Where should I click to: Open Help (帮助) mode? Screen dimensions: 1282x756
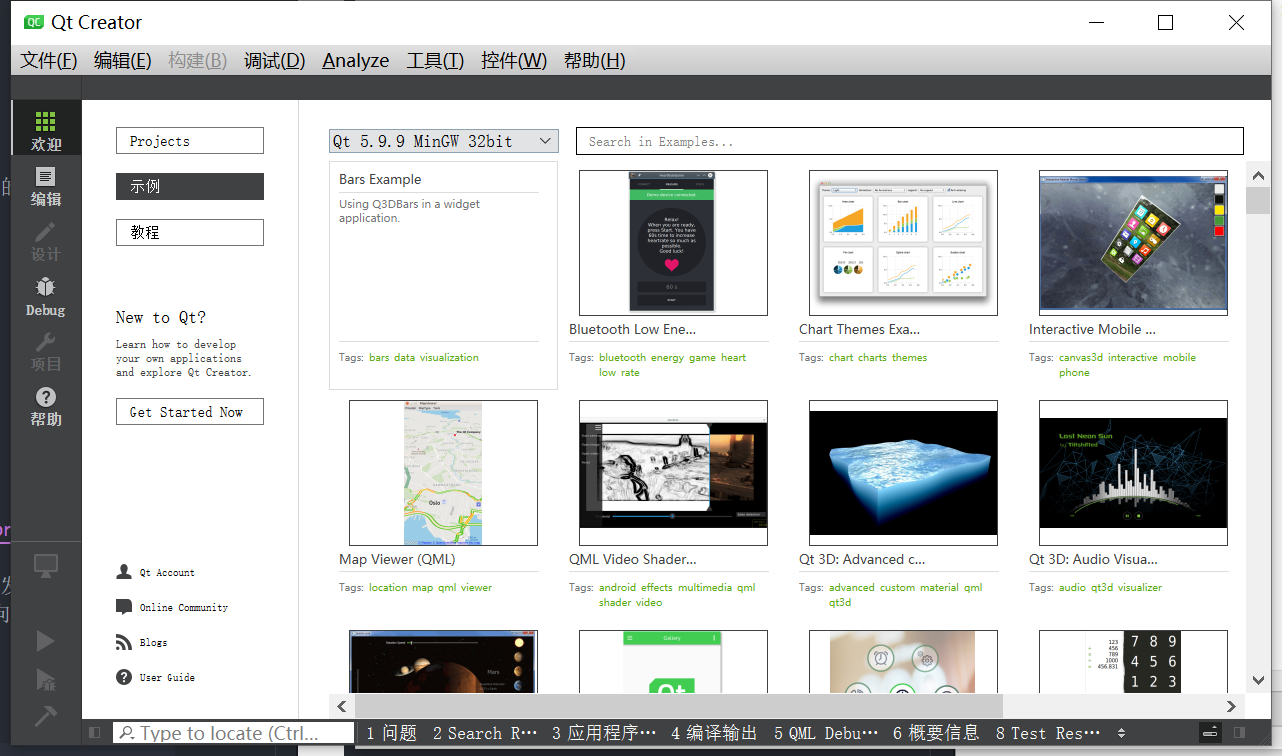[x=46, y=407]
